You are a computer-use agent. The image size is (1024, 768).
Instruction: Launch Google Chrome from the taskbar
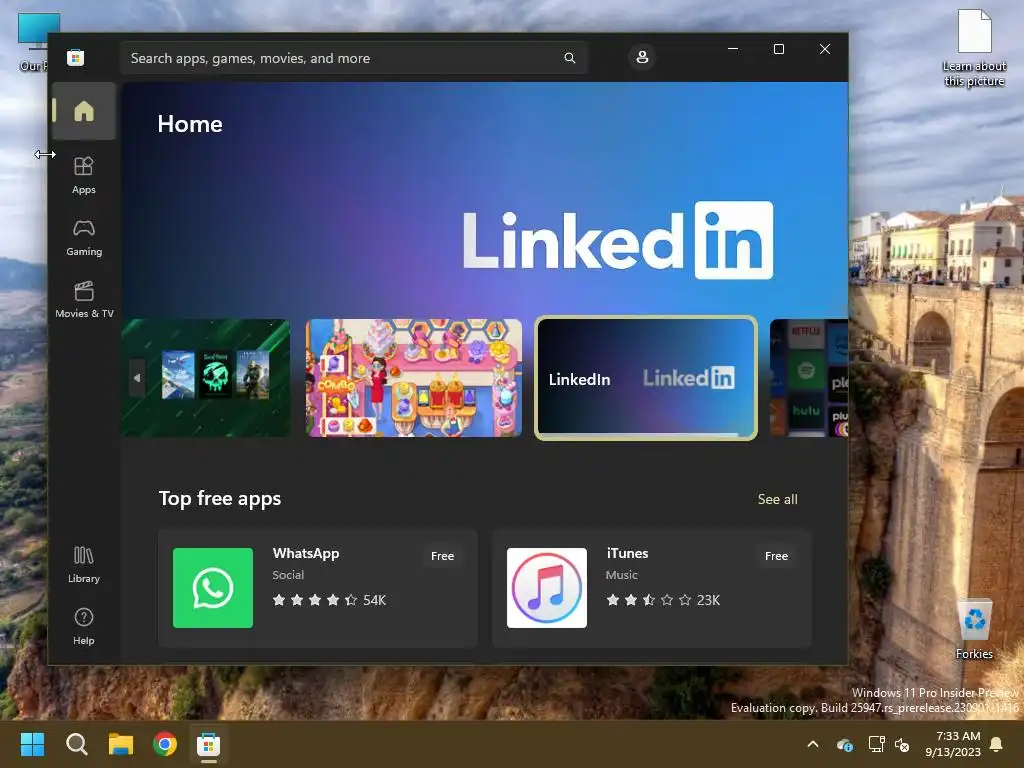[x=165, y=744]
